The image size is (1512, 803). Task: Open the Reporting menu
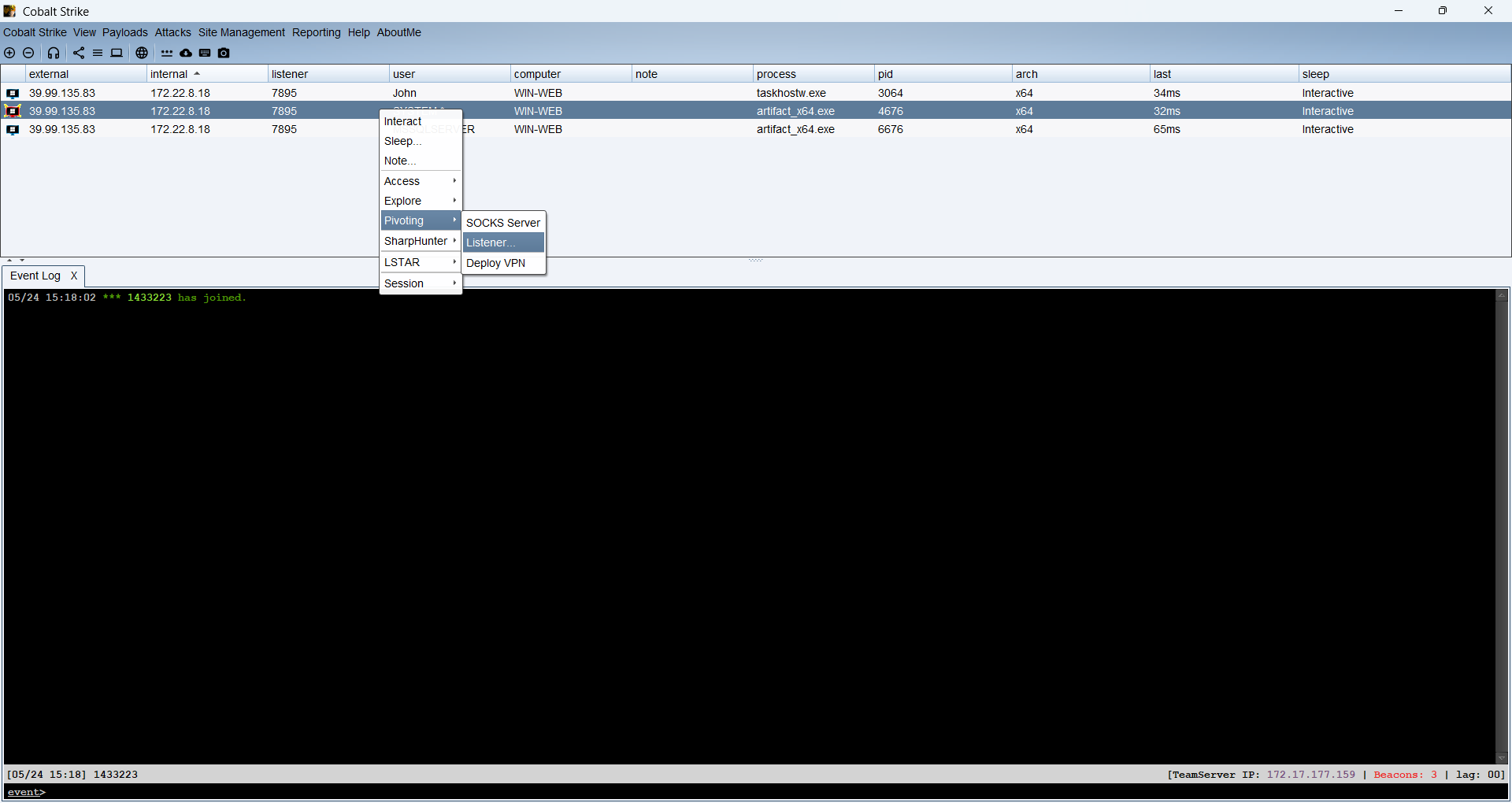tap(317, 32)
